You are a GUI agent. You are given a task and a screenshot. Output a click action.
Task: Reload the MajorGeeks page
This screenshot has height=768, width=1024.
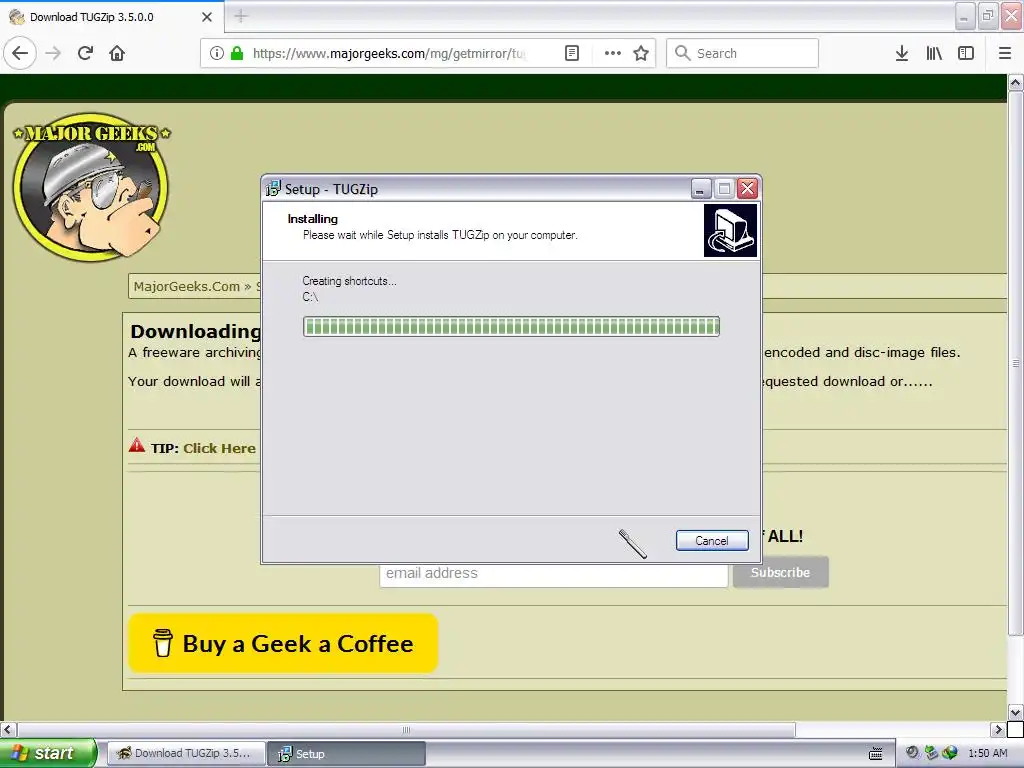(x=85, y=53)
